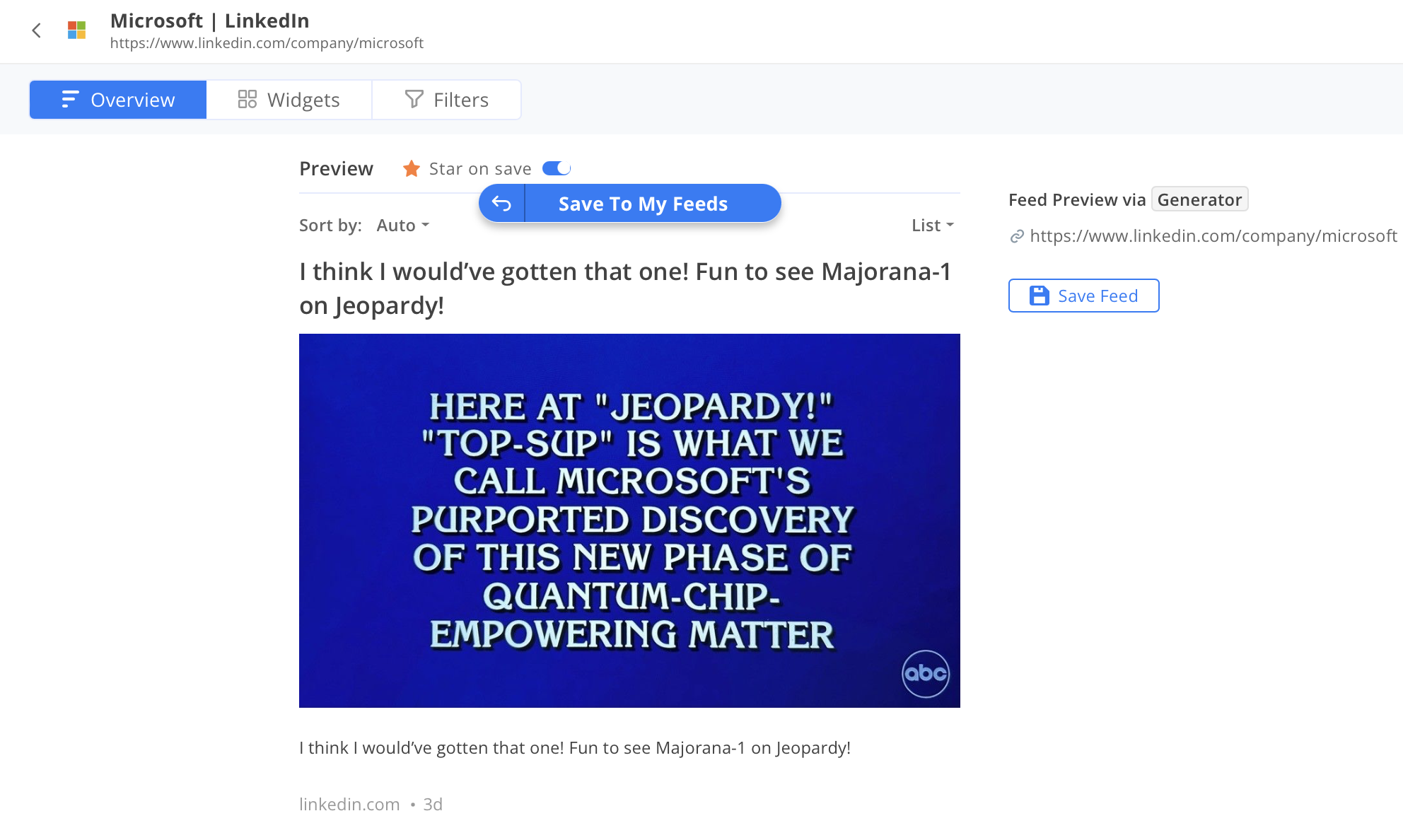Open the Sort by Auto dropdown
The height and width of the screenshot is (840, 1403).
tap(403, 225)
